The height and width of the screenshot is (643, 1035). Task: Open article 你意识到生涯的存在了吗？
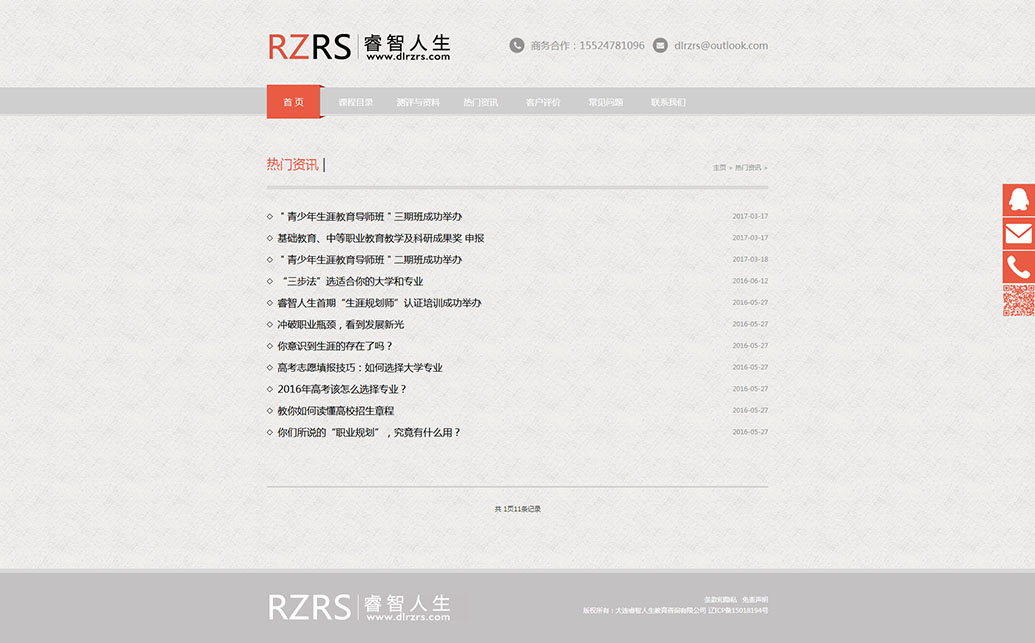tap(335, 346)
